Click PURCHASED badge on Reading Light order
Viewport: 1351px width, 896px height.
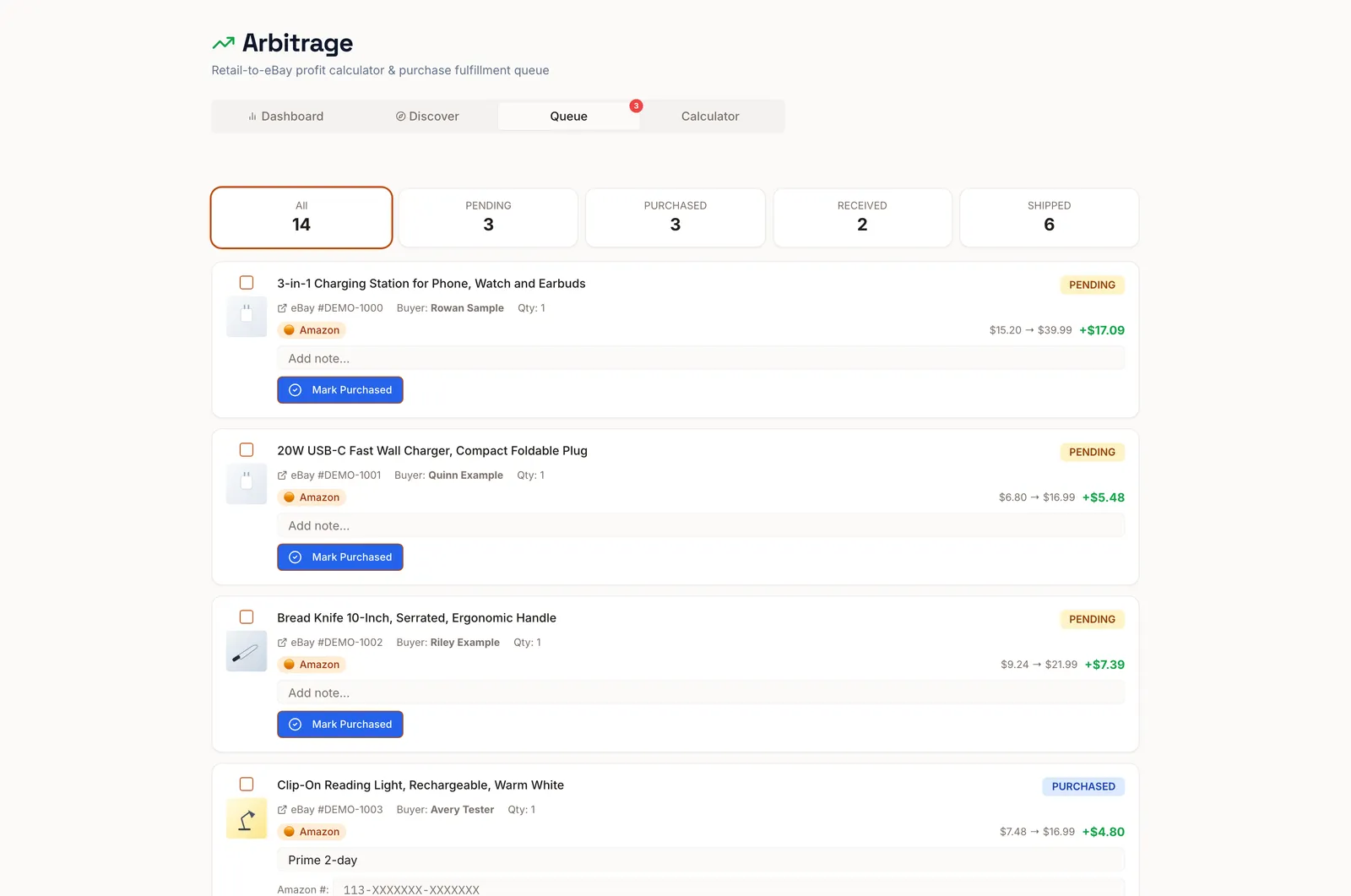coord(1083,787)
